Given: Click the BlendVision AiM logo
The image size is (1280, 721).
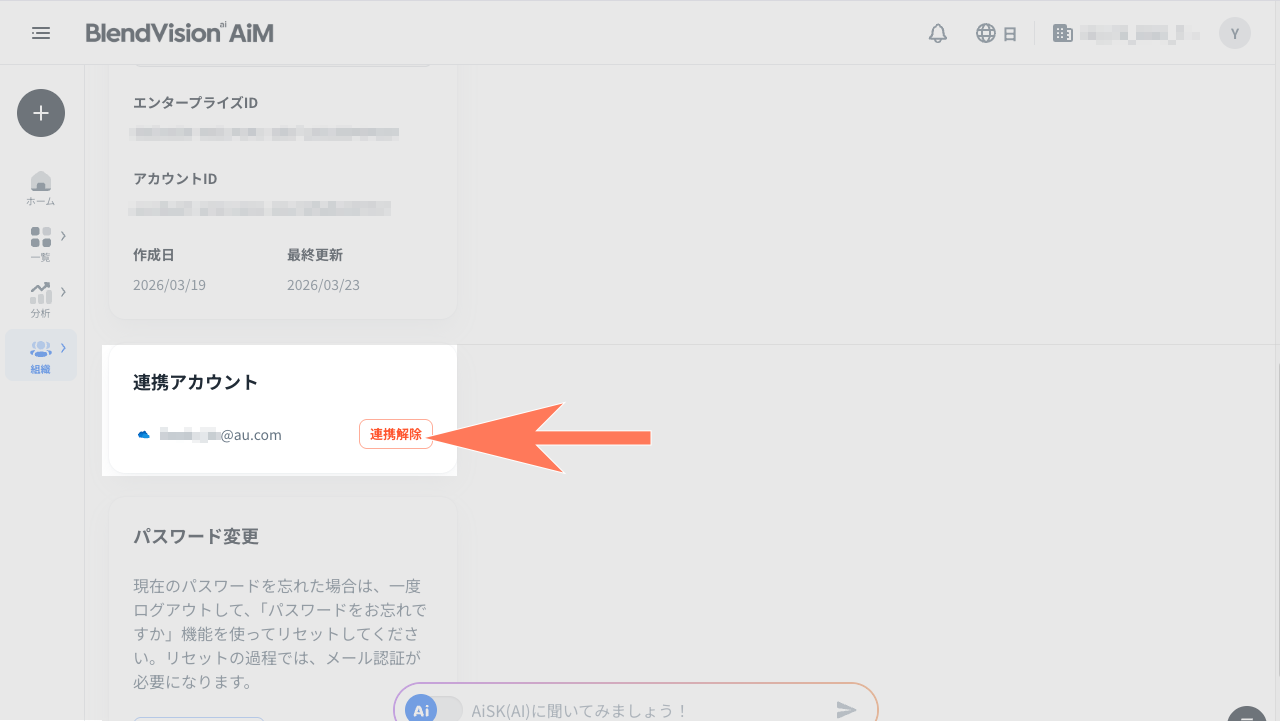Looking at the screenshot, I should [179, 33].
